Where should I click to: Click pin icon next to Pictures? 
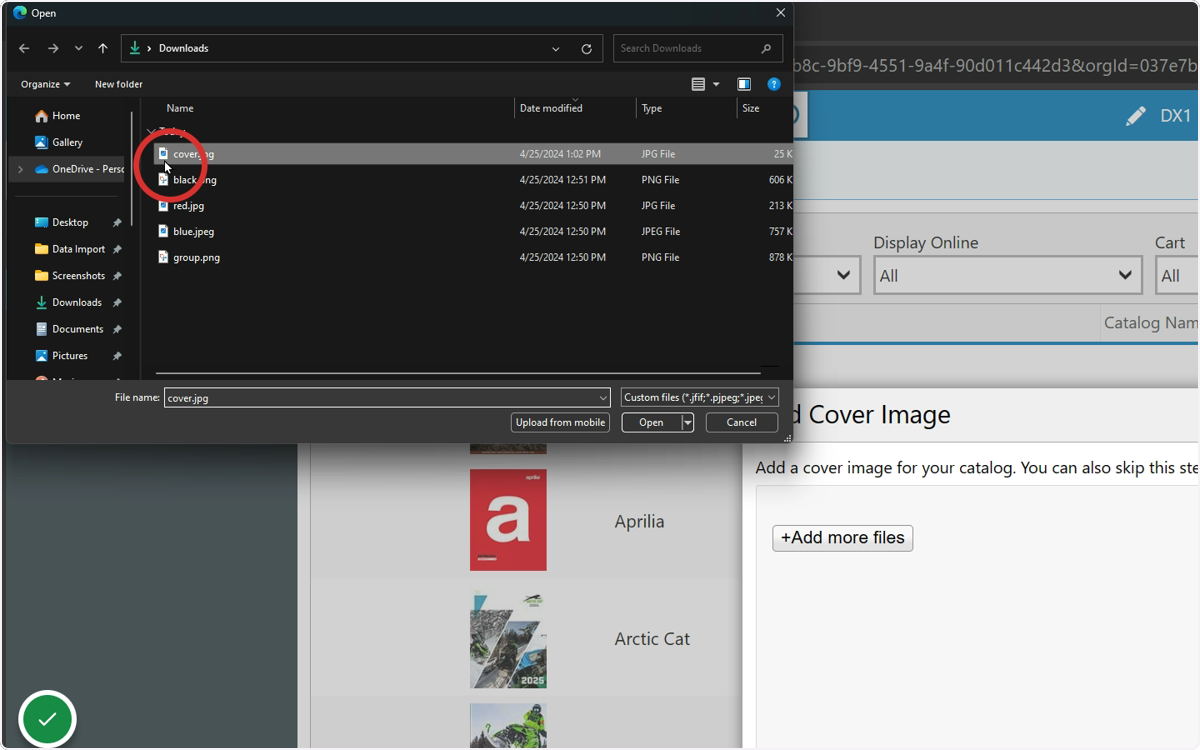point(117,356)
